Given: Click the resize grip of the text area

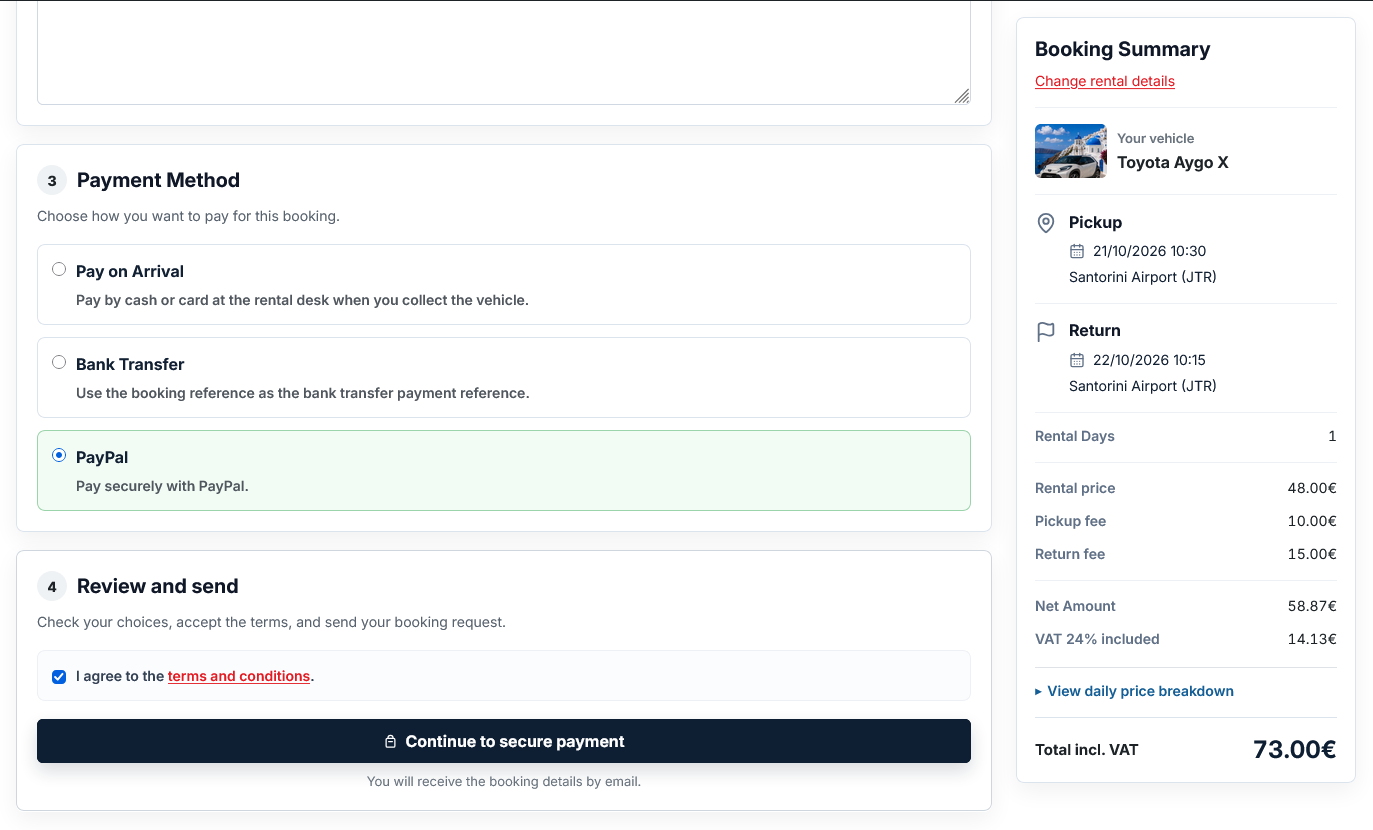Looking at the screenshot, I should [961, 96].
